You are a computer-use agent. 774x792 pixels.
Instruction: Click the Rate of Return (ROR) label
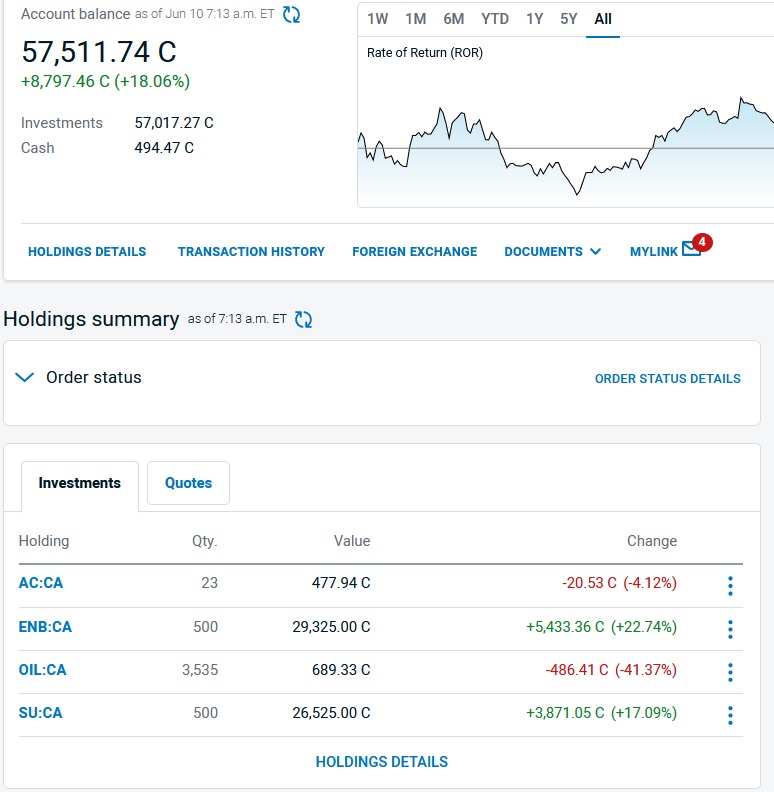pos(425,53)
